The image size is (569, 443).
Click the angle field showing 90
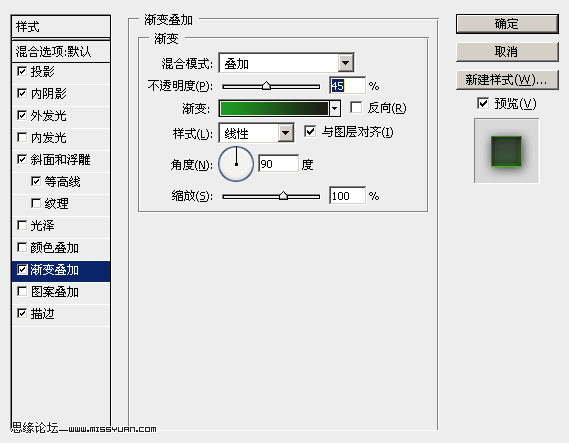278,164
